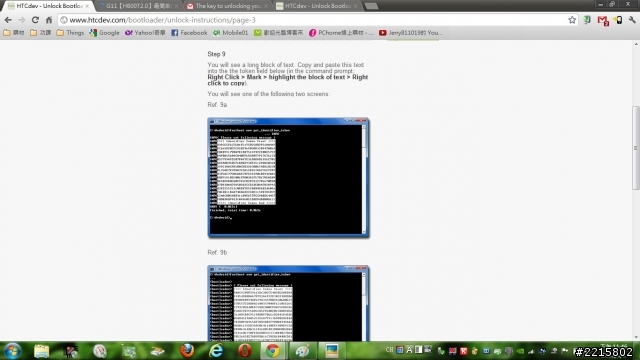Open the Chrome wrench settings menu

632,20
